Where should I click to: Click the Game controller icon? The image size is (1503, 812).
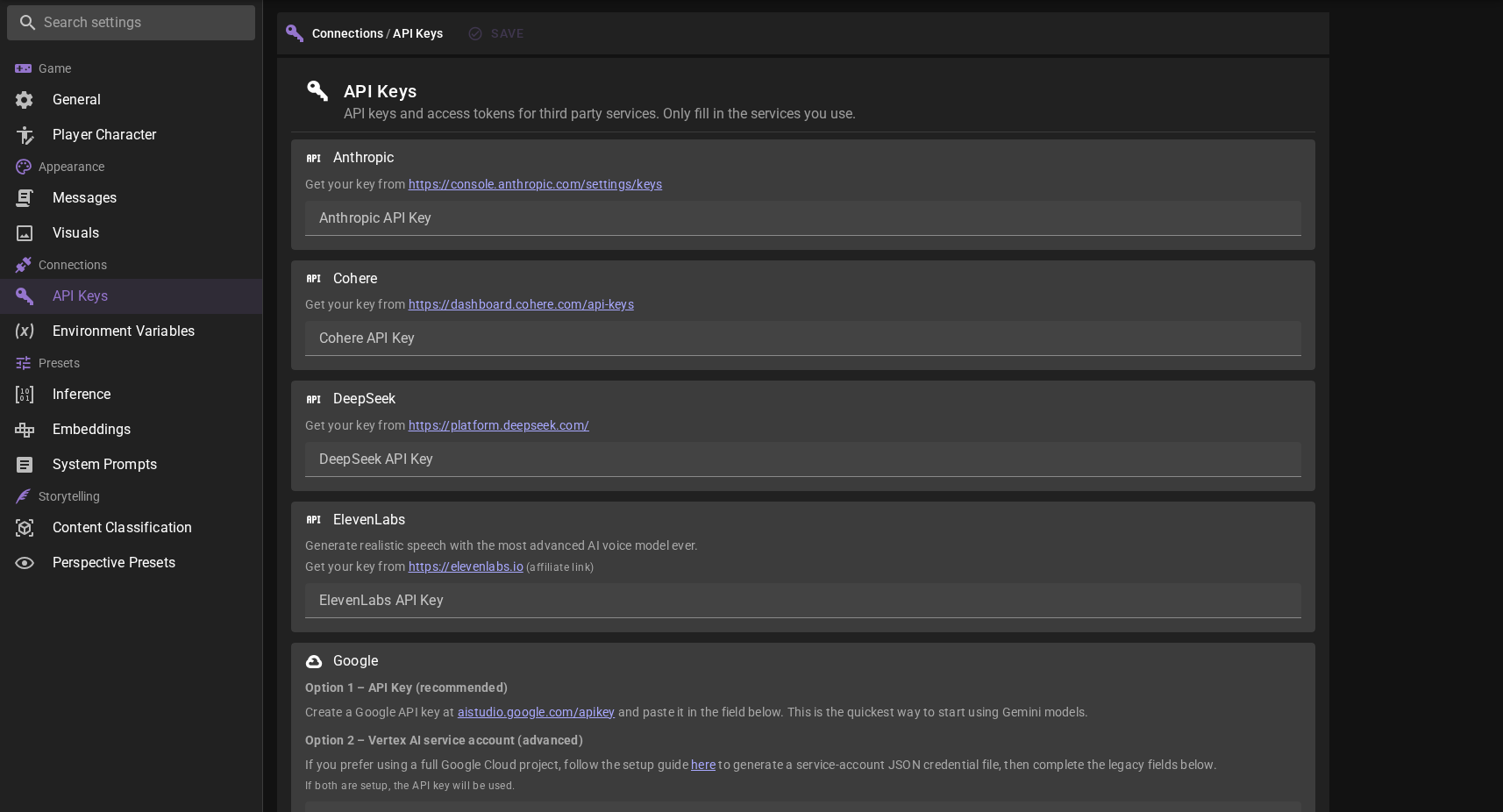[24, 68]
